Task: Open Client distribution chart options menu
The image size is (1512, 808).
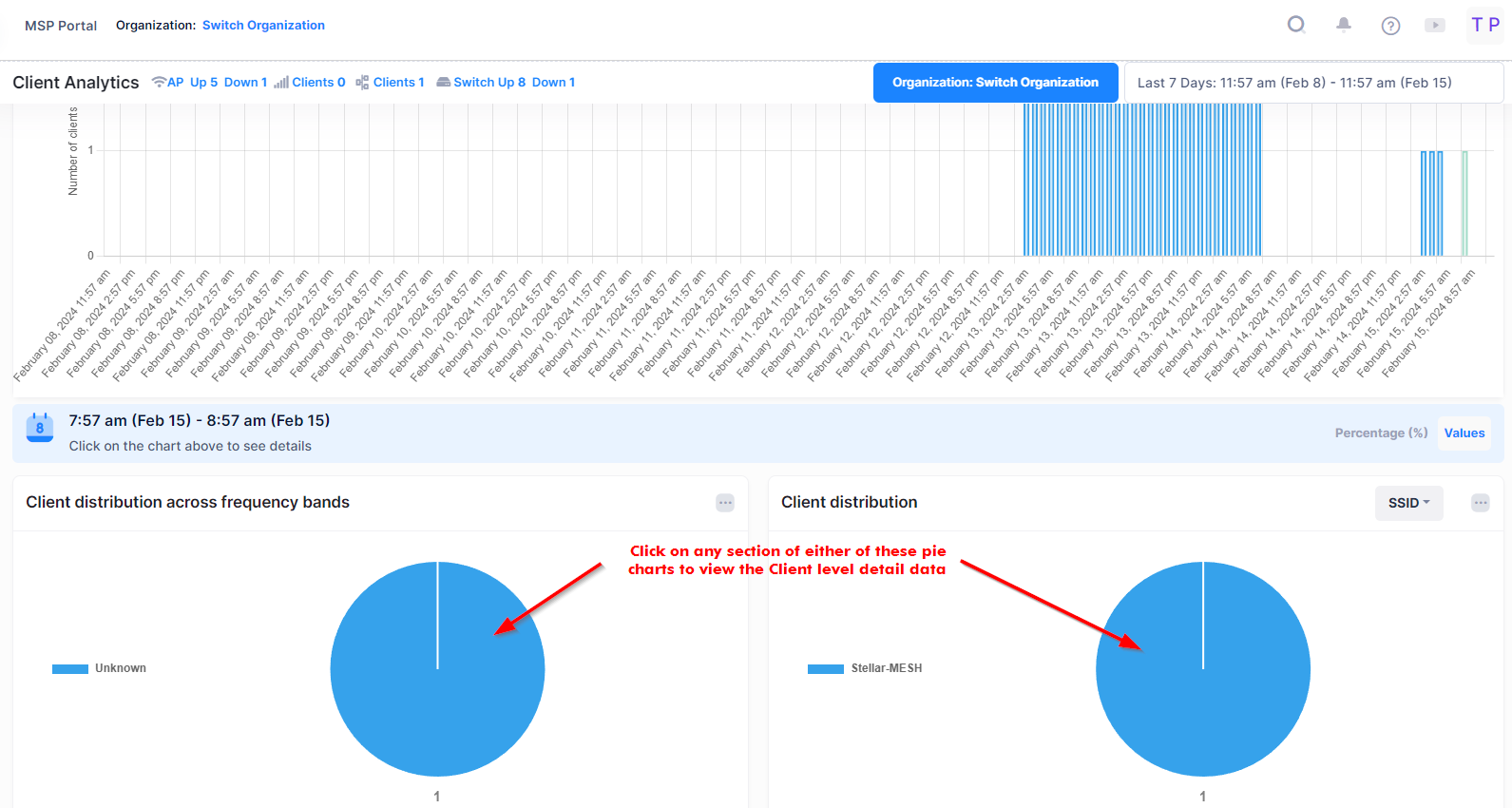Action: click(x=1480, y=503)
